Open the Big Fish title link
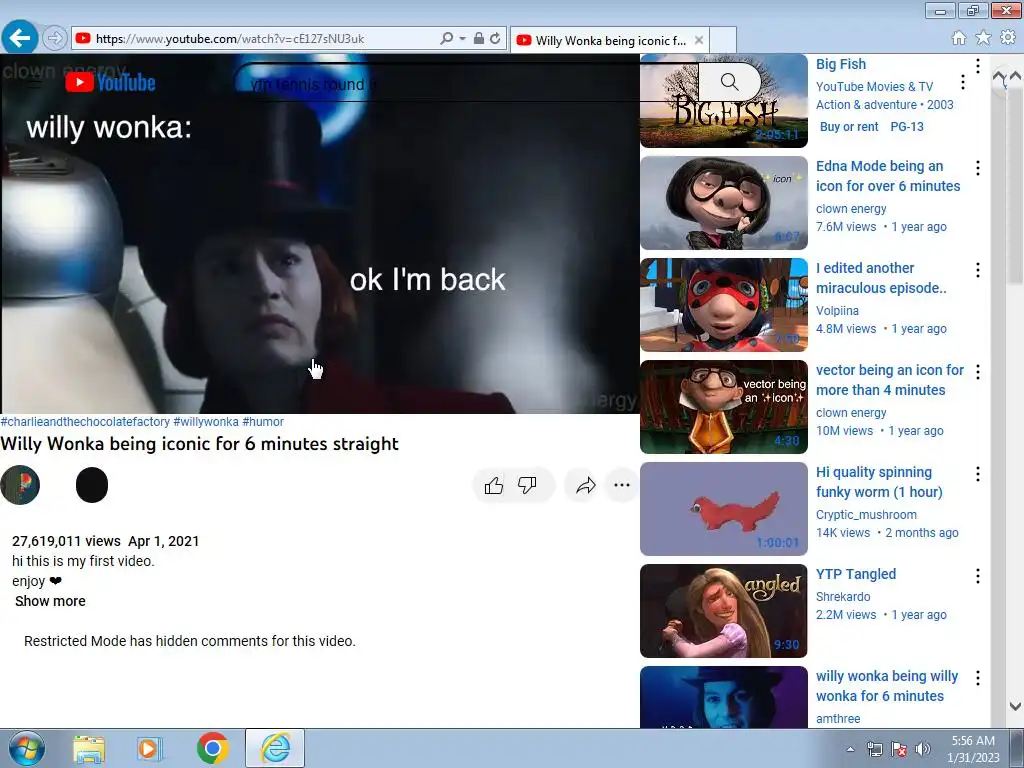Screen dimensions: 1024x768 click(x=840, y=64)
